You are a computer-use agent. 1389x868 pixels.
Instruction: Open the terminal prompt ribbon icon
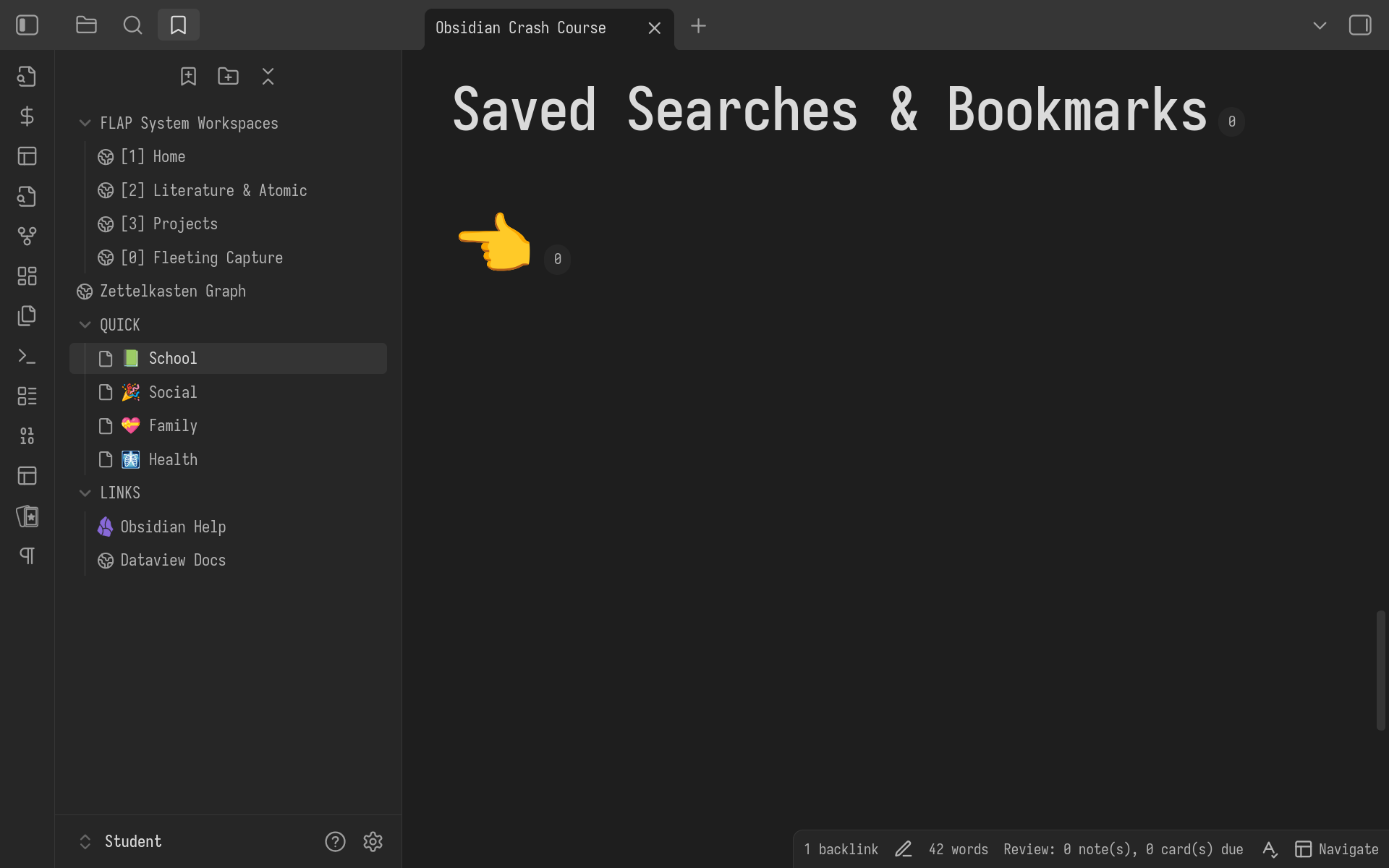pos(27,356)
